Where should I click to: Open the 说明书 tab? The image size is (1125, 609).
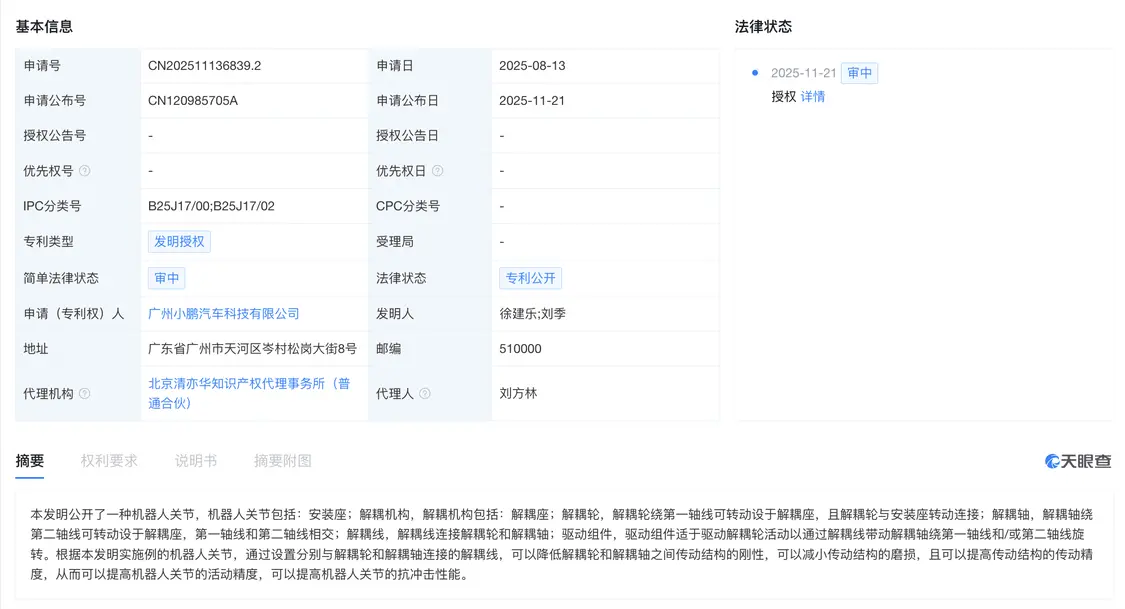[x=195, y=461]
